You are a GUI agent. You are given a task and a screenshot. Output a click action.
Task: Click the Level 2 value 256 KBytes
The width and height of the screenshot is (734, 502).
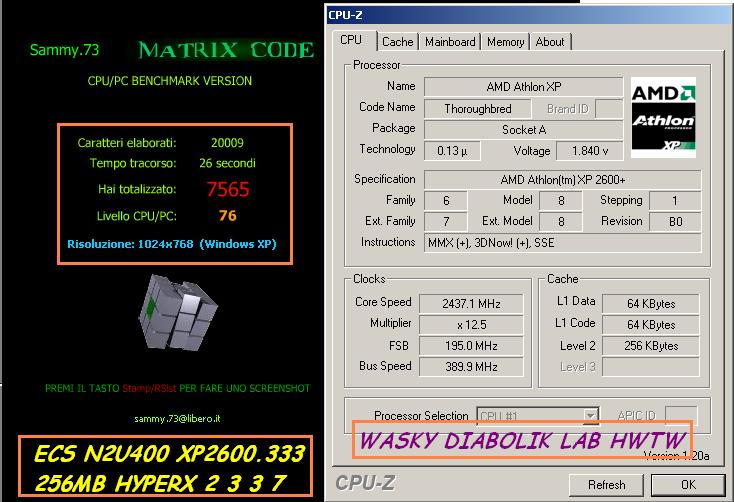coord(651,346)
